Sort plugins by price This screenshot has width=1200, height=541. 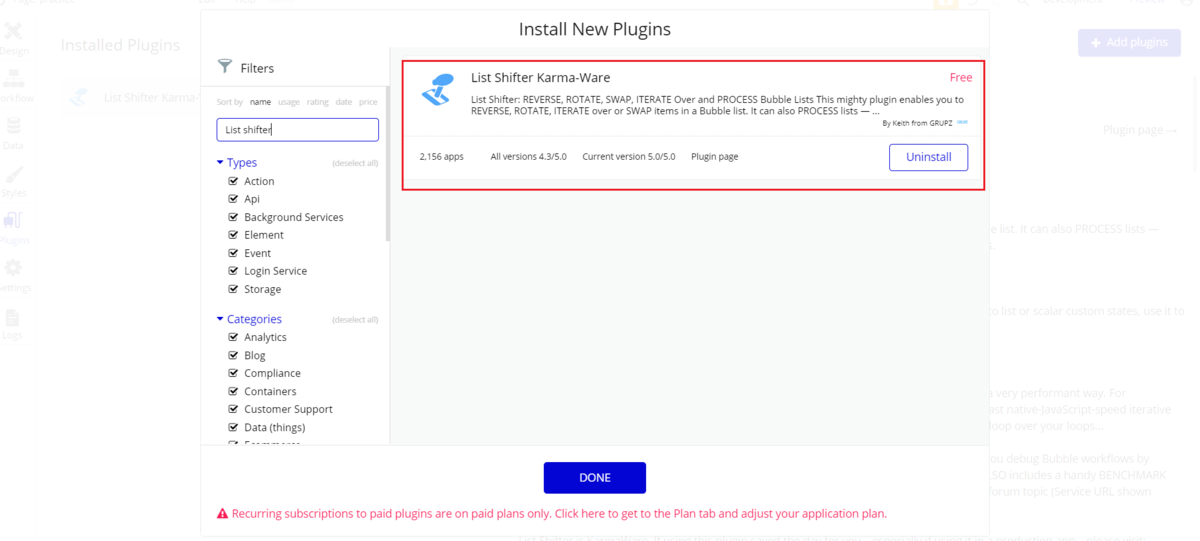pyautogui.click(x=368, y=102)
